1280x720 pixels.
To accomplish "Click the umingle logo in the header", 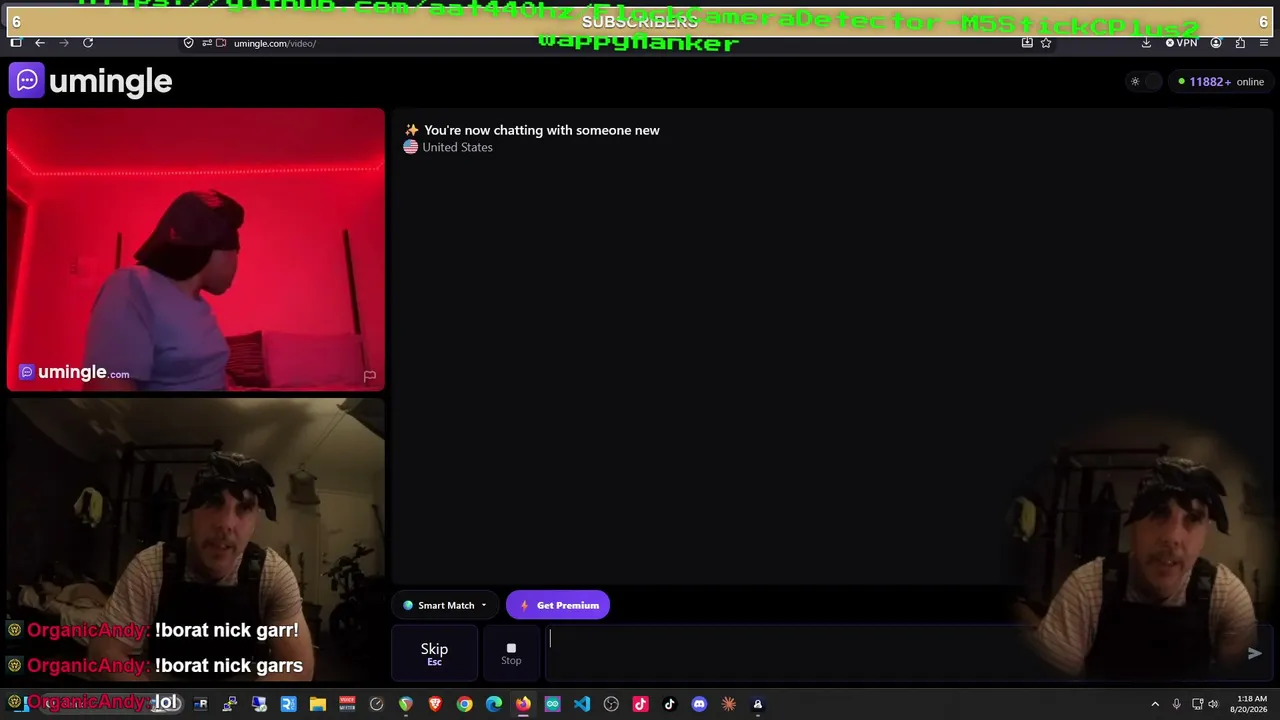I will [90, 81].
